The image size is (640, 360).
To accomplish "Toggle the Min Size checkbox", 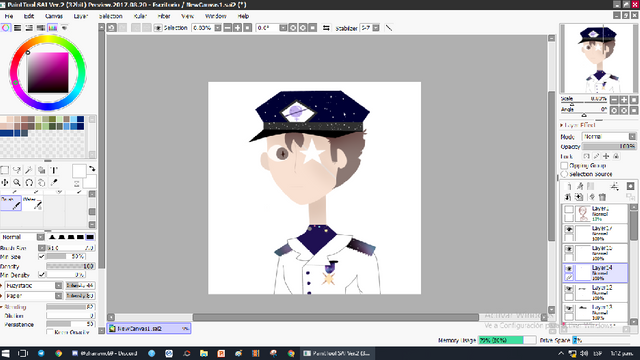I will [x=41, y=256].
